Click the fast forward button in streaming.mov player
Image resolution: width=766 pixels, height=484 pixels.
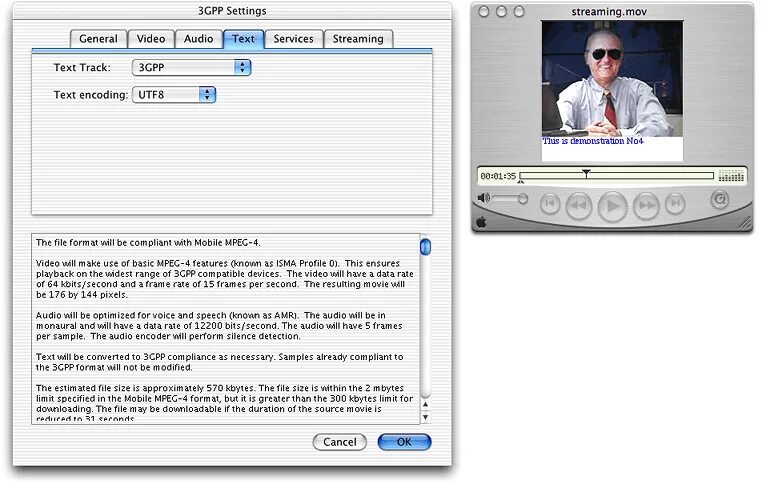coord(646,206)
